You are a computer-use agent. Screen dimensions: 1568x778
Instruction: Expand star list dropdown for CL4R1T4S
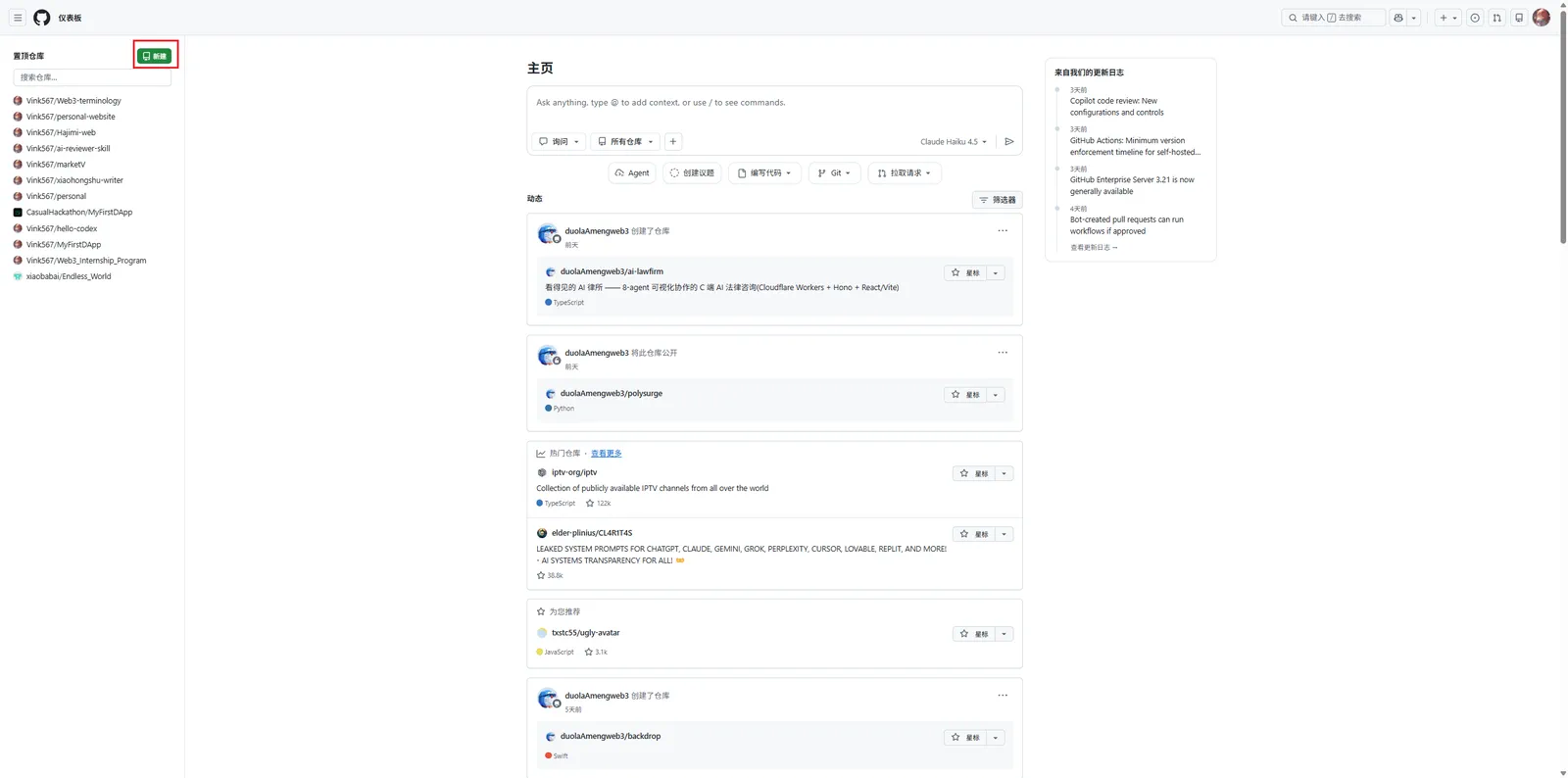1004,534
